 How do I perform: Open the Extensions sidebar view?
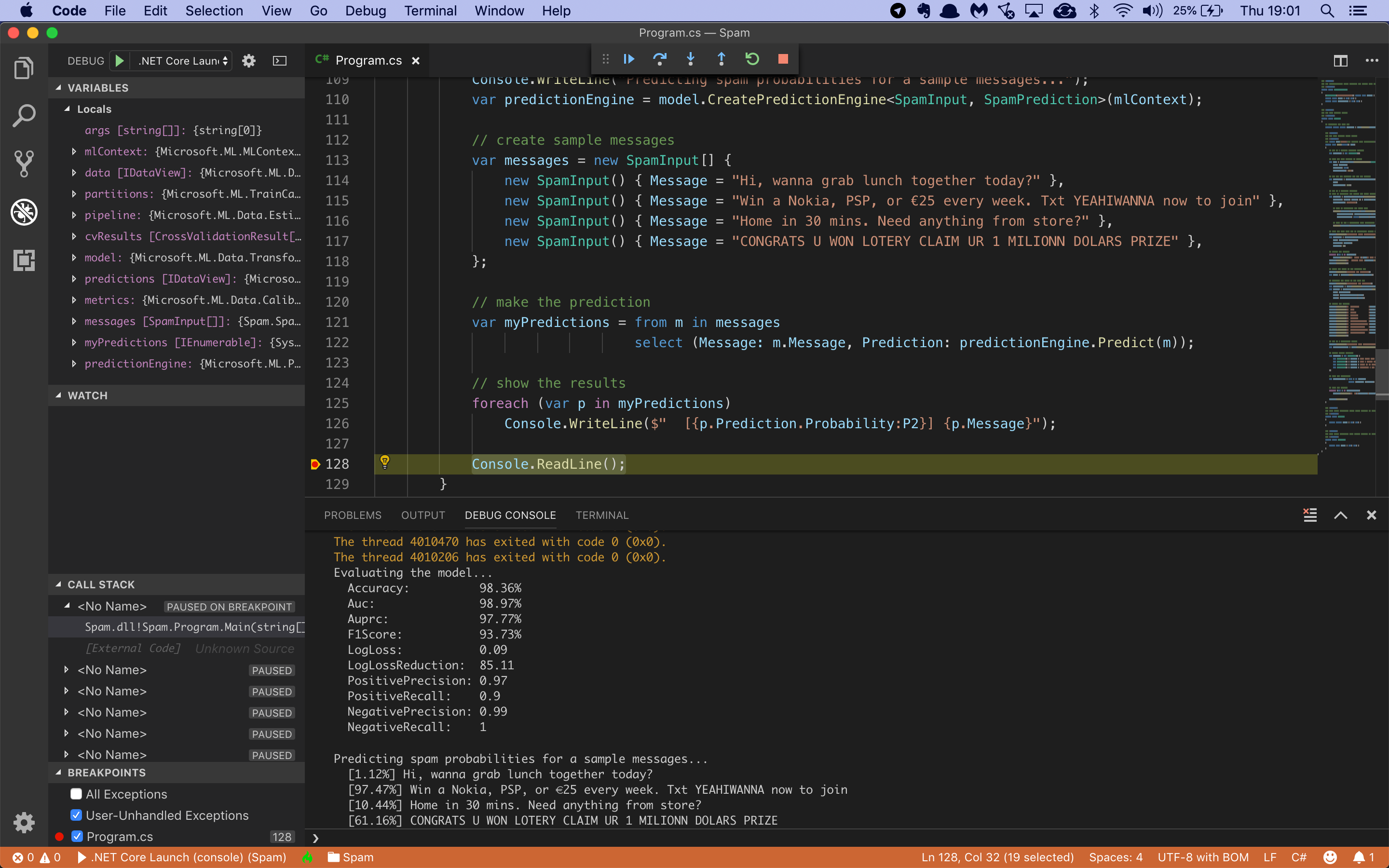[24, 260]
